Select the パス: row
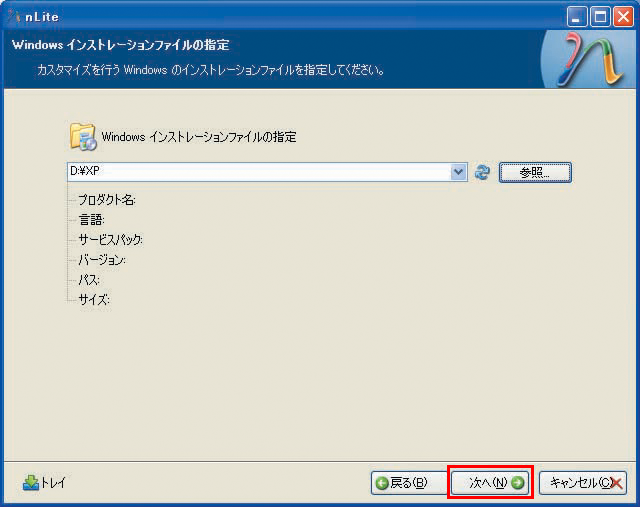This screenshot has height=507, width=640. tap(89, 280)
